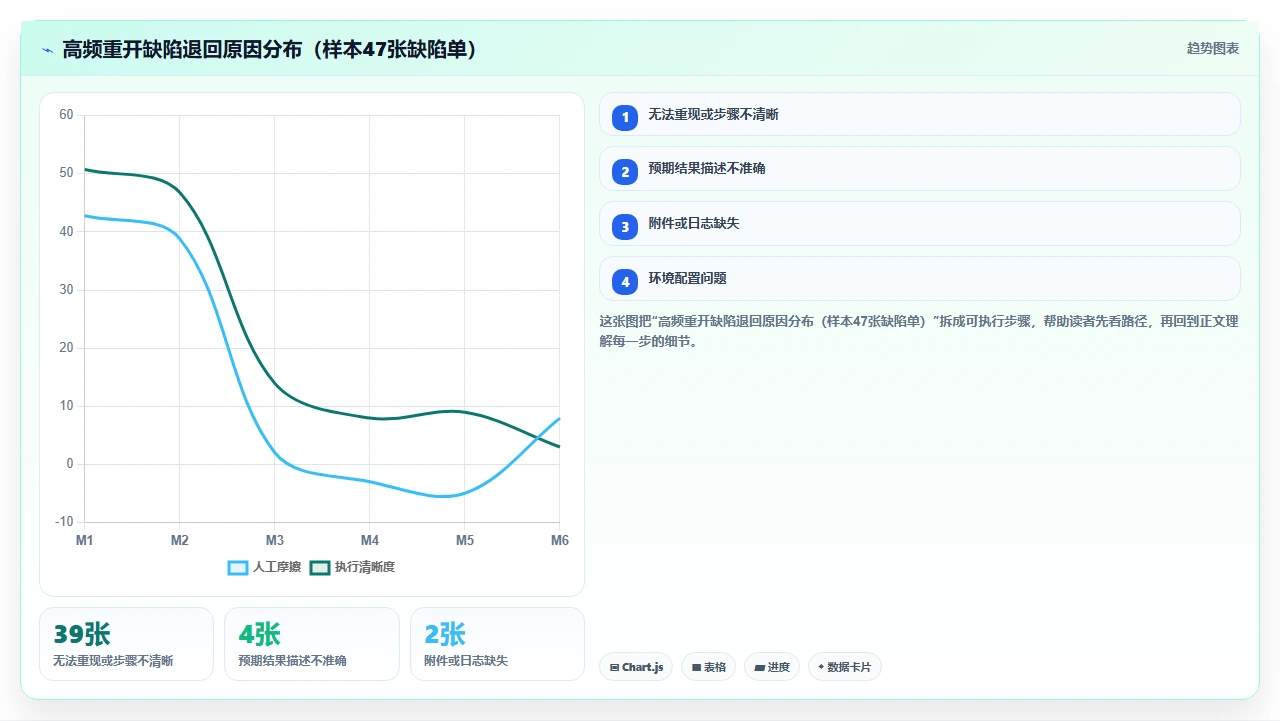Click the M5 axis label
The height and width of the screenshot is (721, 1280).
point(465,541)
